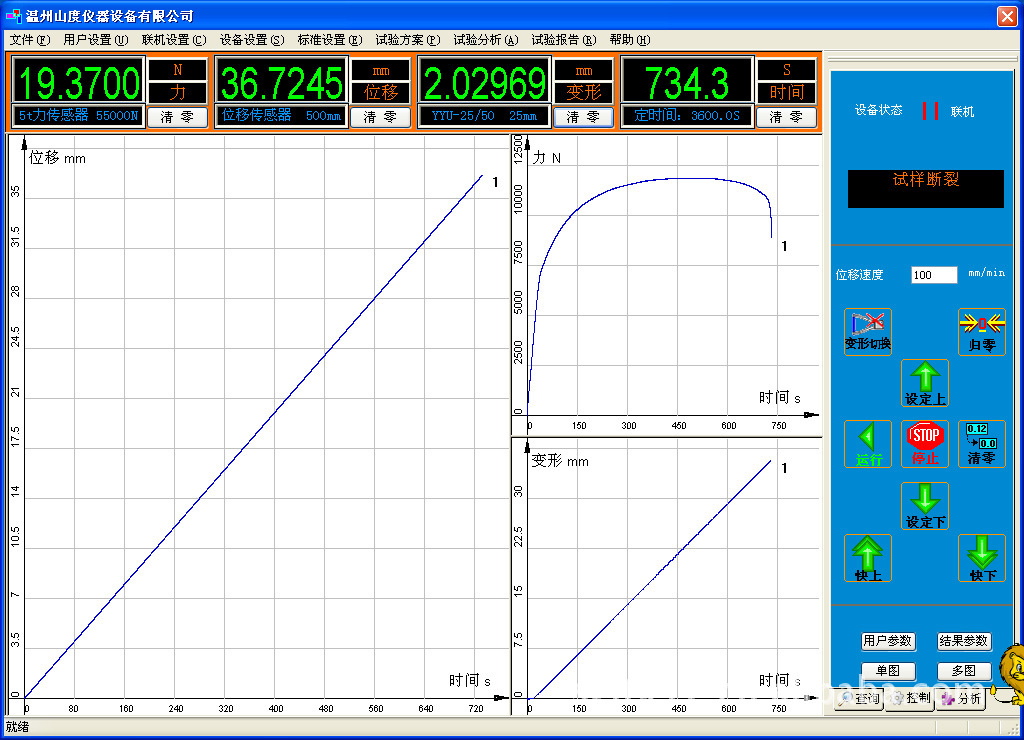Screen dimensions: 1024x740
Task: Switch to the 分析 tab
Action: pyautogui.click(x=960, y=699)
